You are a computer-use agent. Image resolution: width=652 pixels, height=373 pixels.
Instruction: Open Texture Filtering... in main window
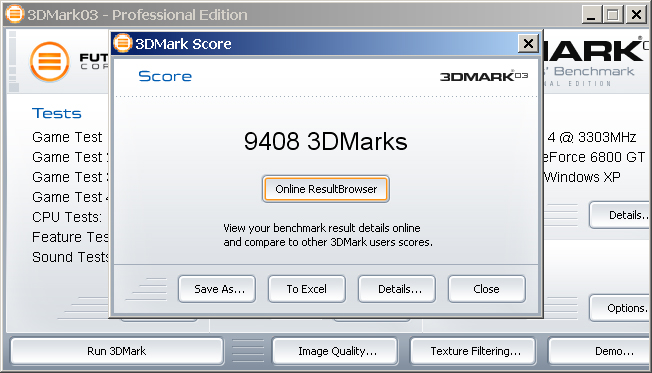[x=473, y=351]
